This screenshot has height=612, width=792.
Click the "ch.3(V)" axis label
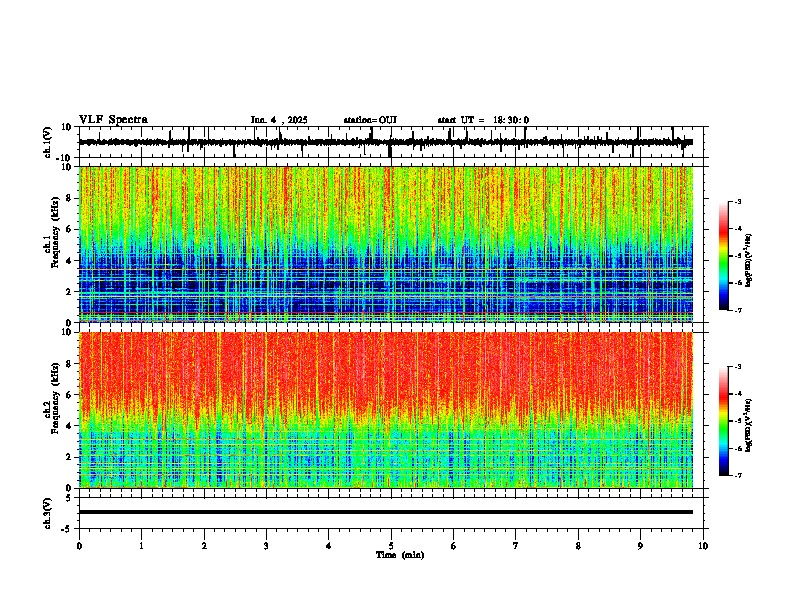[48, 513]
